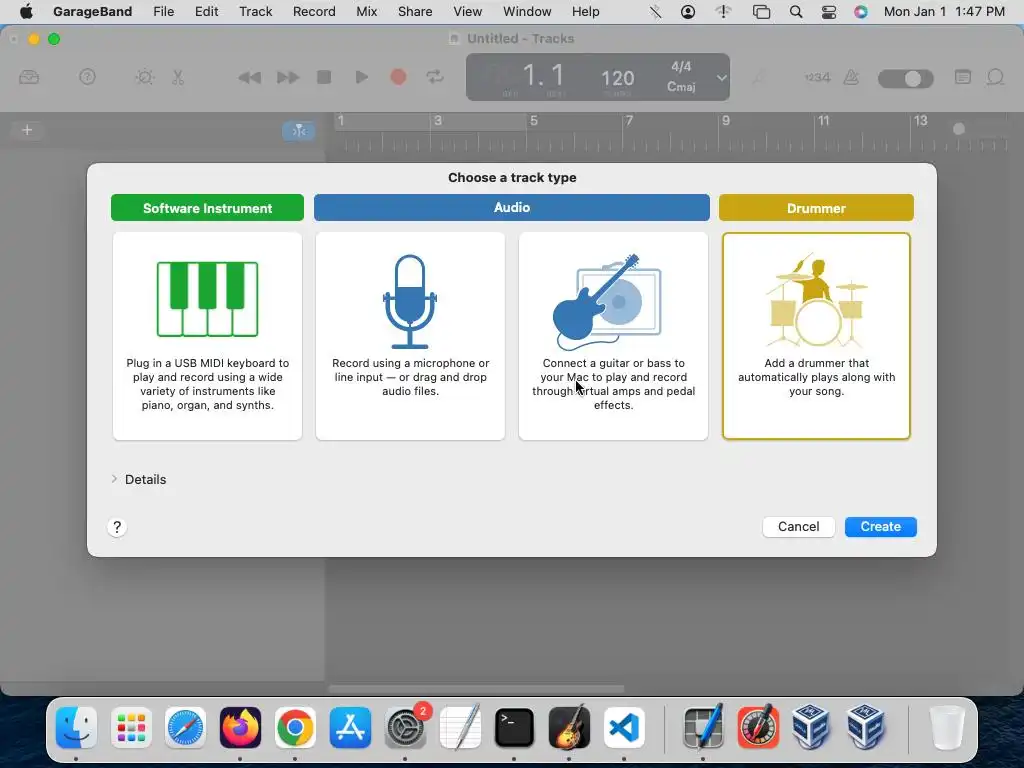Image resolution: width=1024 pixels, height=768 pixels.
Task: Click the red Record button
Action: pyautogui.click(x=398, y=77)
